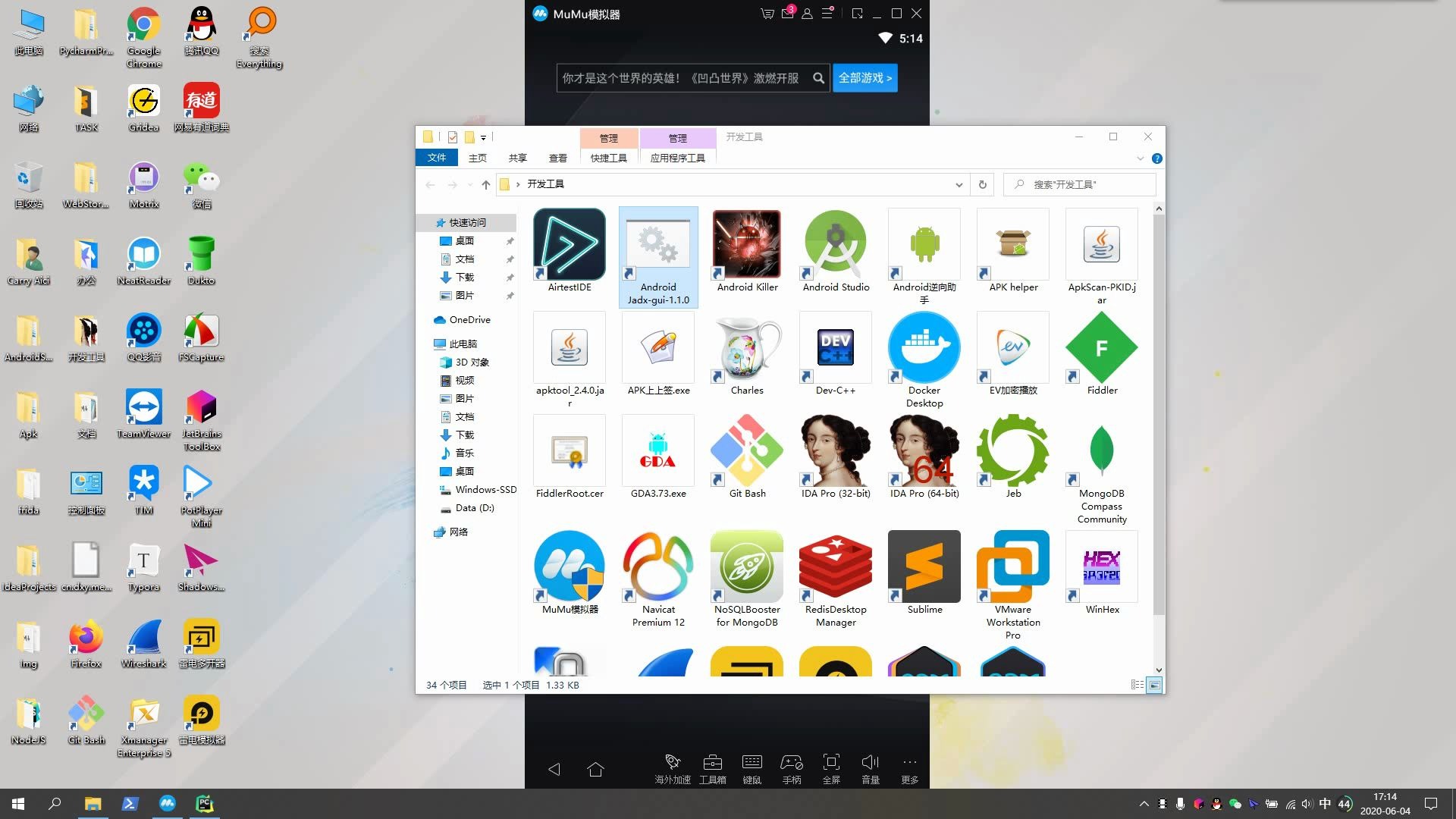
Task: Select the Docker Desktop icon
Action: 924,348
